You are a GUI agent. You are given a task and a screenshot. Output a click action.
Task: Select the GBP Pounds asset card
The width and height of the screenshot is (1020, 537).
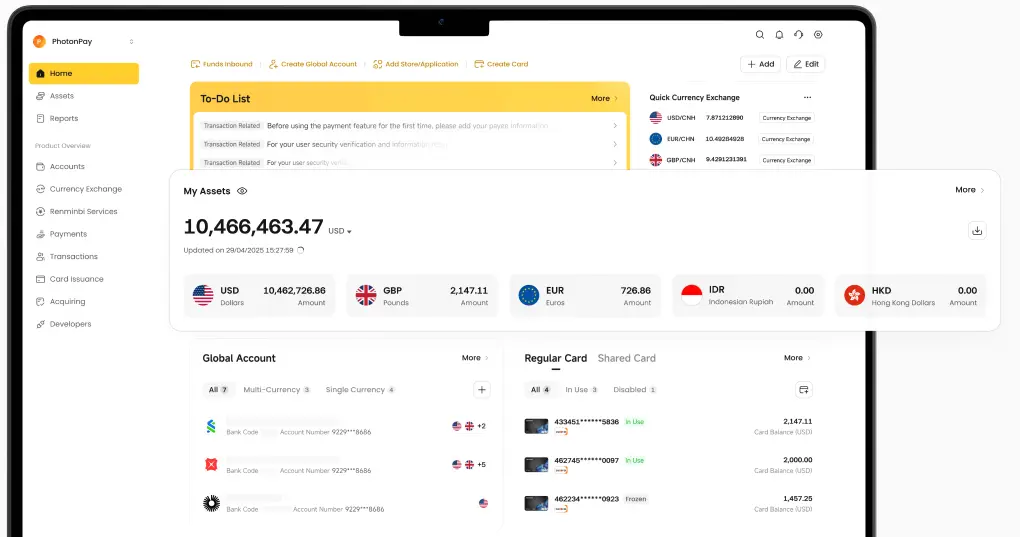point(422,296)
